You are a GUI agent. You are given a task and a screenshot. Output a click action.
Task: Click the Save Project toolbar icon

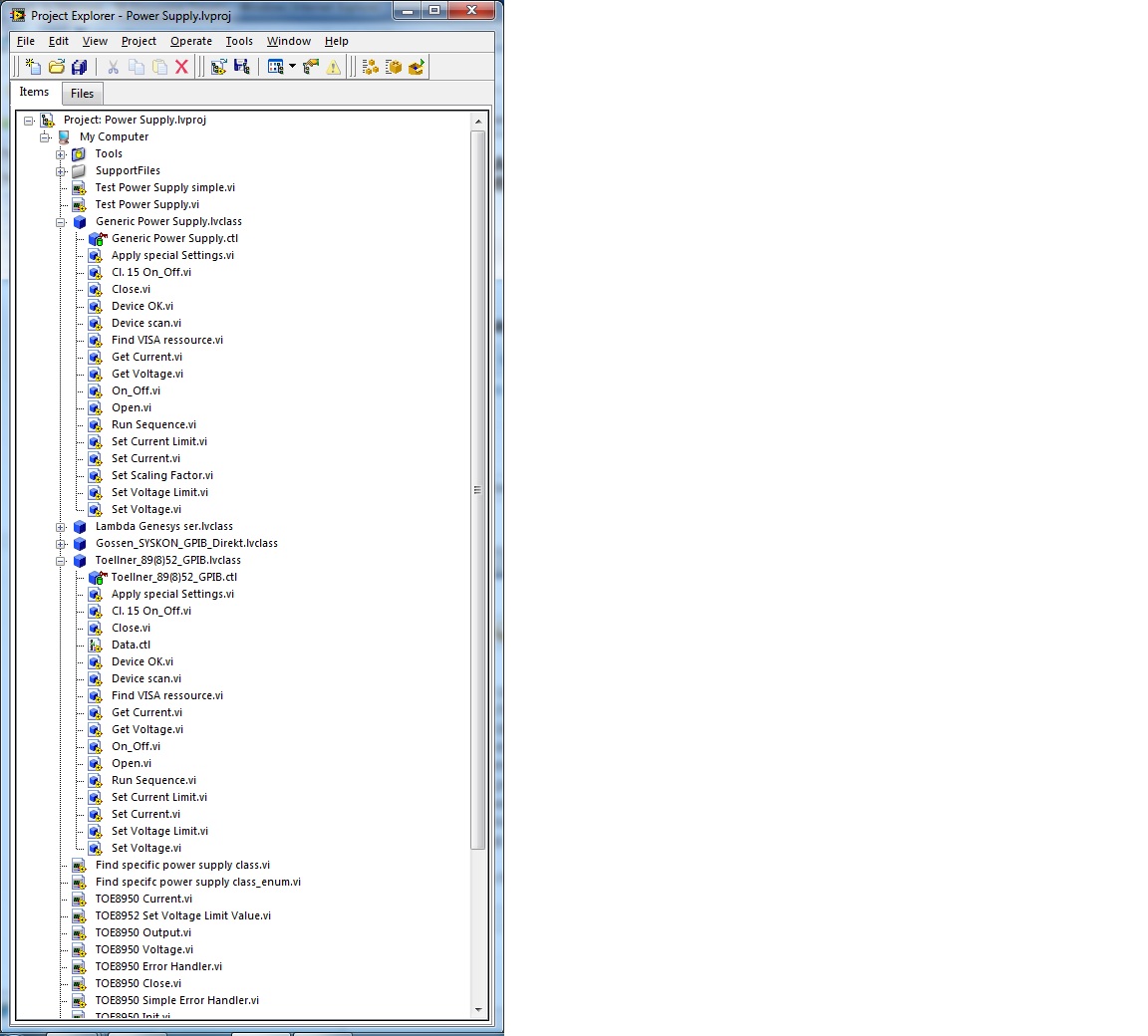241,68
